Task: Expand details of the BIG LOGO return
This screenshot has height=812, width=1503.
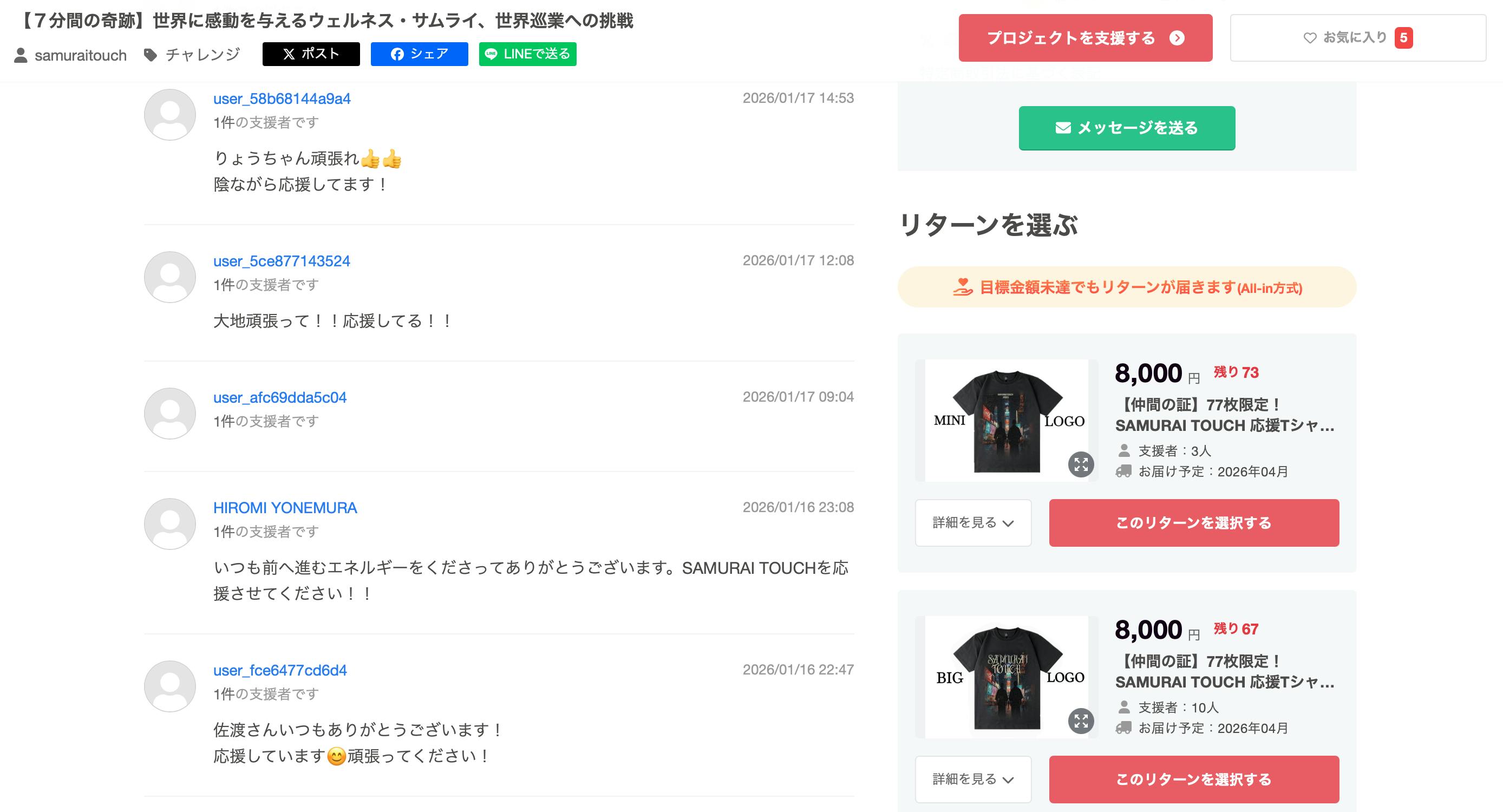Action: pyautogui.click(x=972, y=780)
